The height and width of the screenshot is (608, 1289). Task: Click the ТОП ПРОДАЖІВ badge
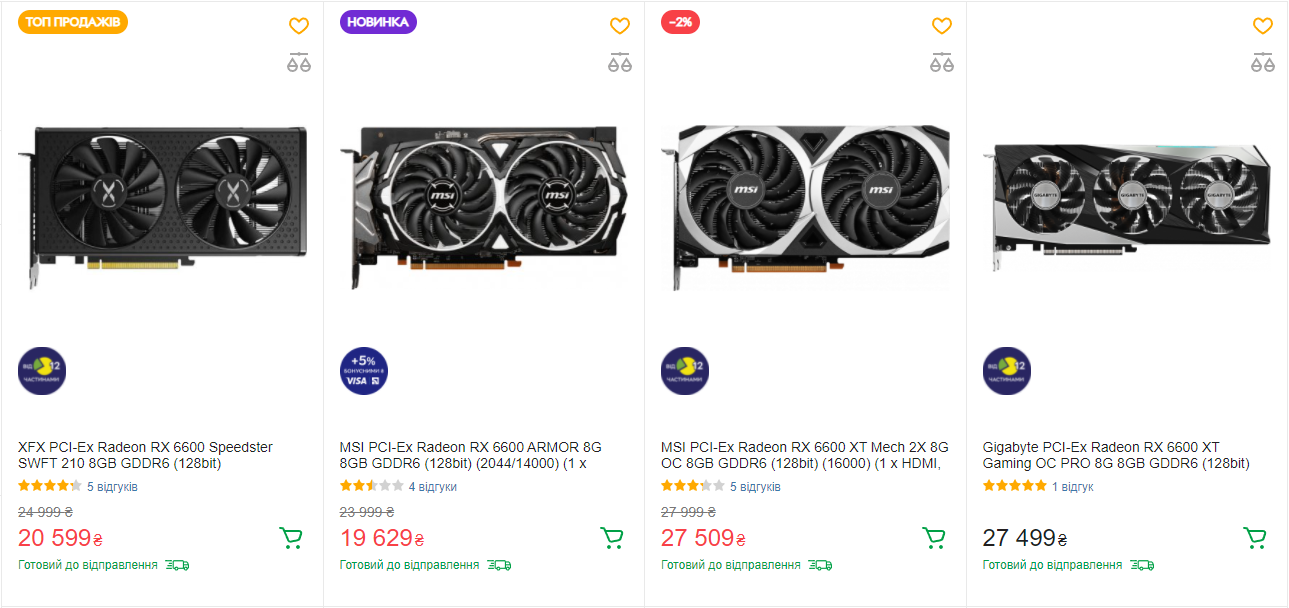coord(73,22)
